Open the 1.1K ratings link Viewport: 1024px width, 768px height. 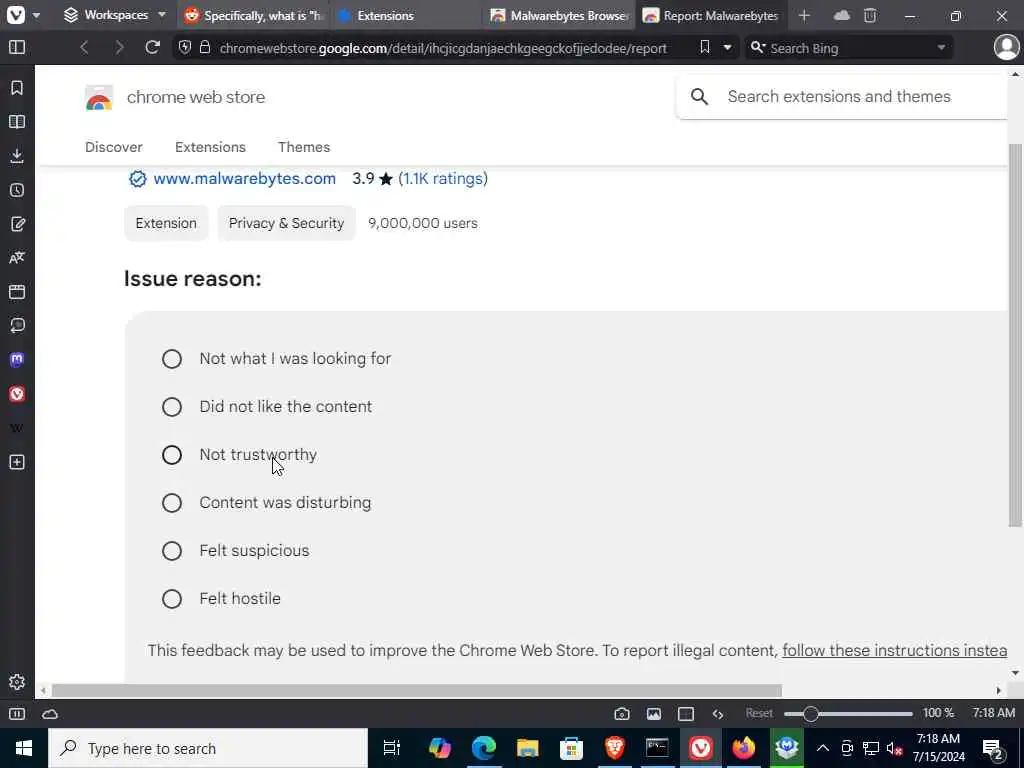click(443, 179)
